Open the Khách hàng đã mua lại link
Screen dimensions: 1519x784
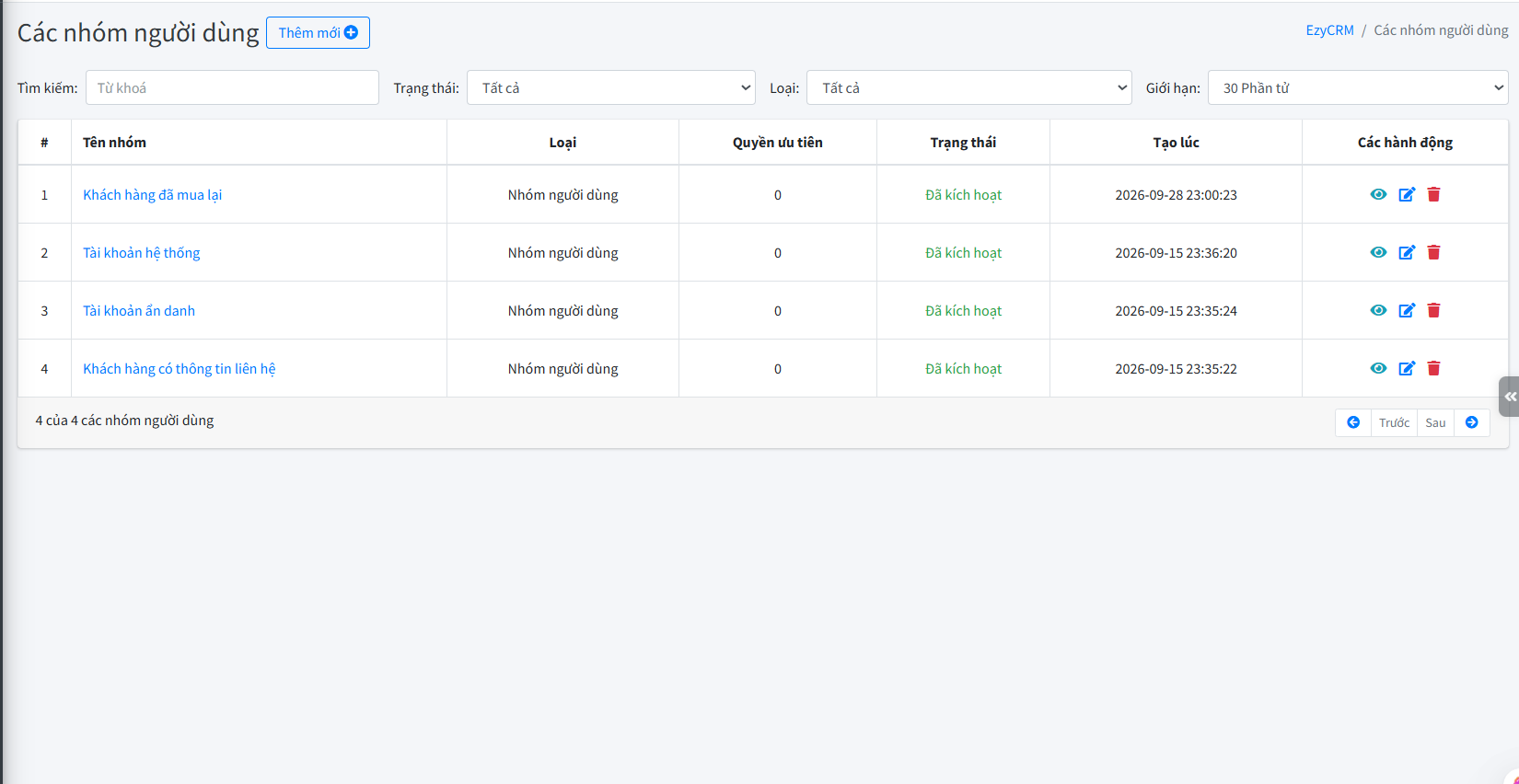point(153,194)
